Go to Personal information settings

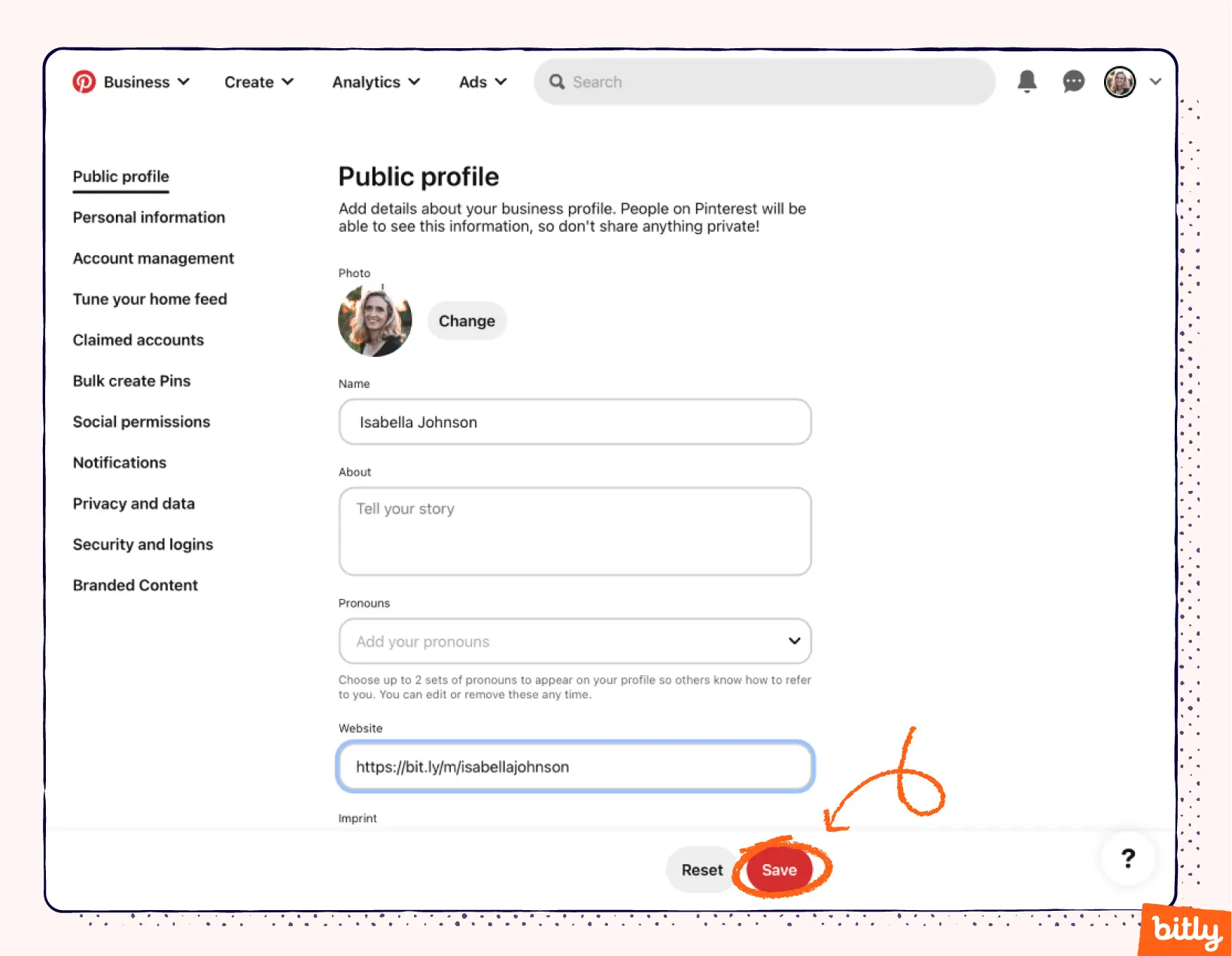[148, 218]
